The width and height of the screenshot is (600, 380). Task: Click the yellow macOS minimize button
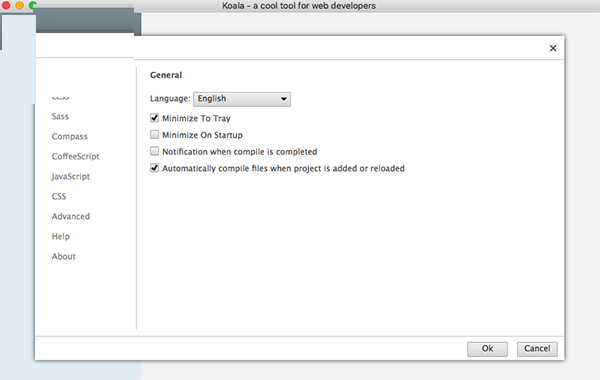(19, 5)
